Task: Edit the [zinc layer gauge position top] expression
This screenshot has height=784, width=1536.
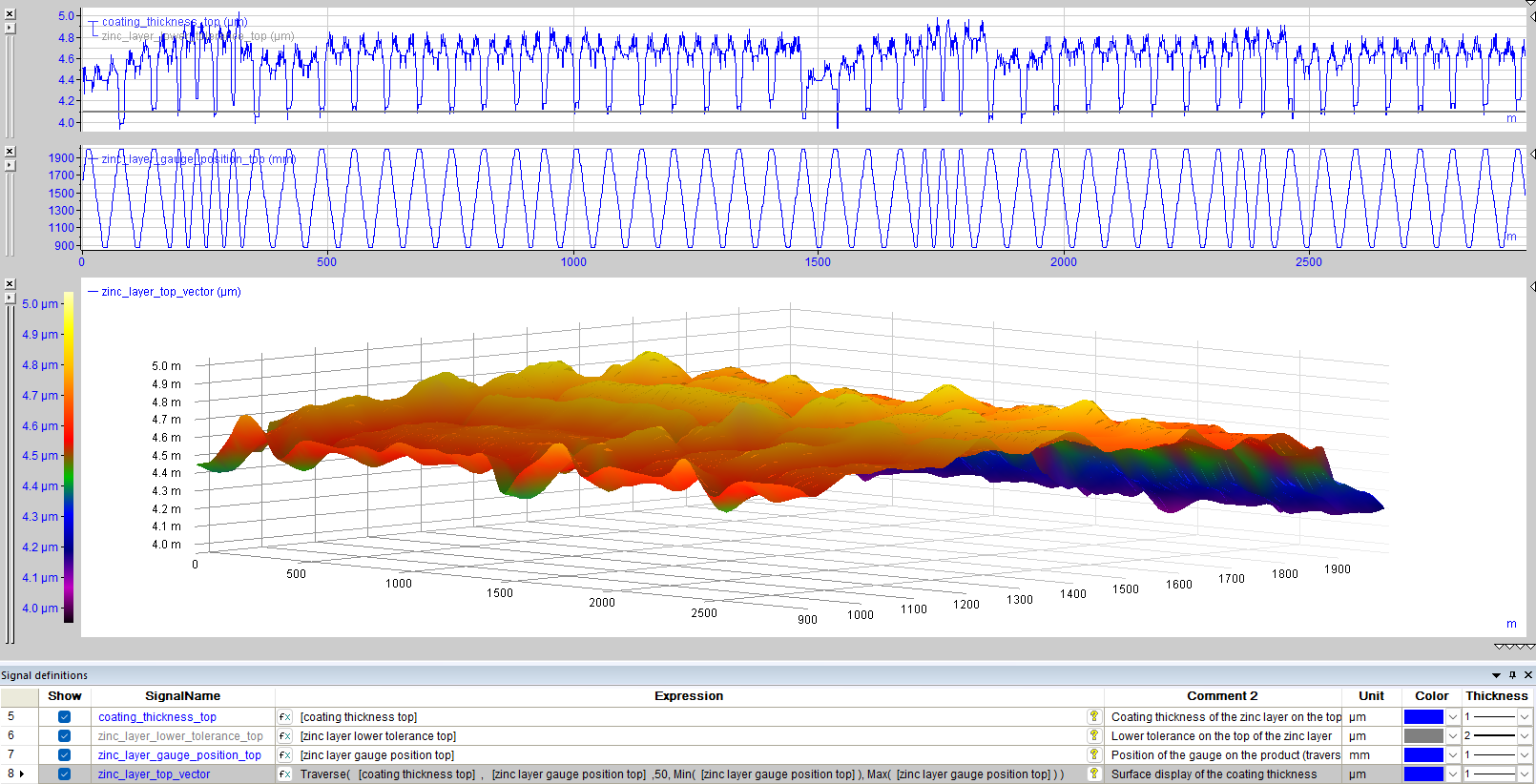Action: (x=691, y=755)
